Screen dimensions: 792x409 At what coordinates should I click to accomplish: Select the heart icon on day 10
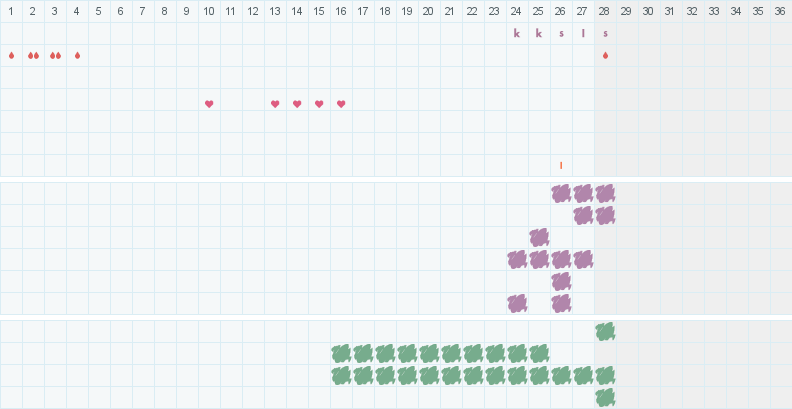(x=209, y=104)
